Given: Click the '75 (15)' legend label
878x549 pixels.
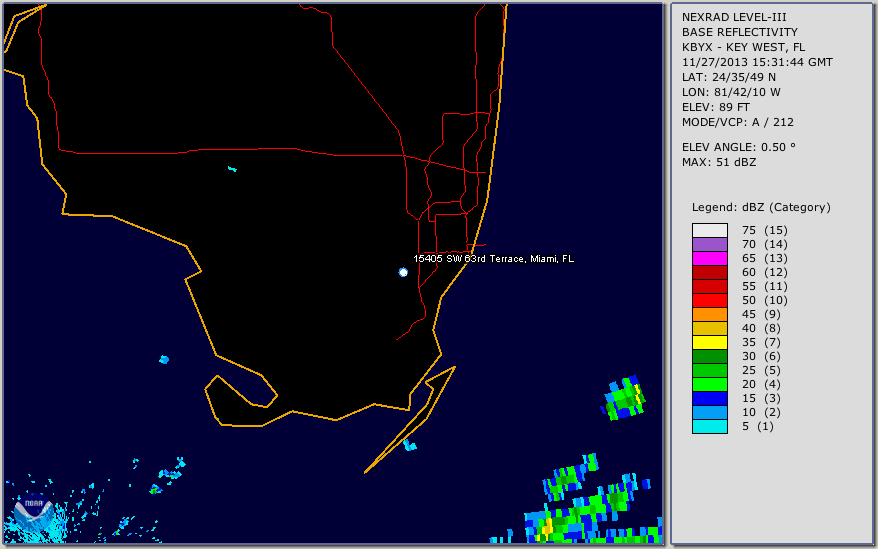Looking at the screenshot, I should (765, 230).
